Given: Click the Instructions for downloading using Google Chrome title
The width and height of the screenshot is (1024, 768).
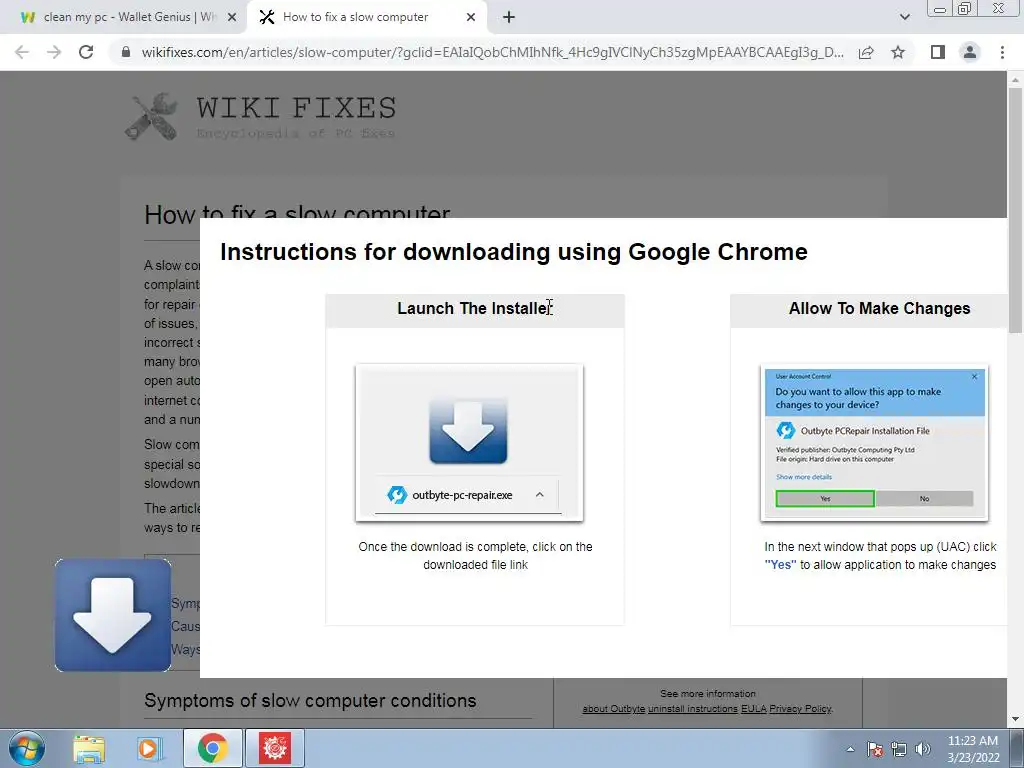Looking at the screenshot, I should 514,252.
